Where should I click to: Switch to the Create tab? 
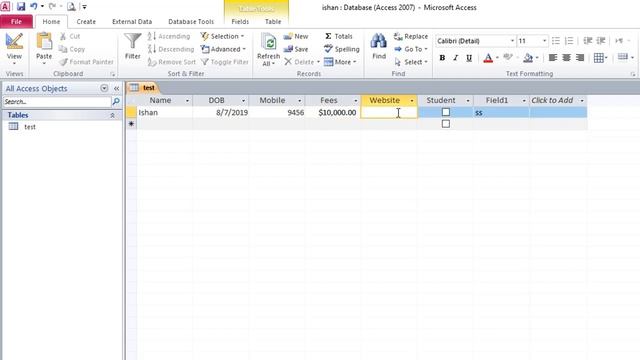point(86,22)
